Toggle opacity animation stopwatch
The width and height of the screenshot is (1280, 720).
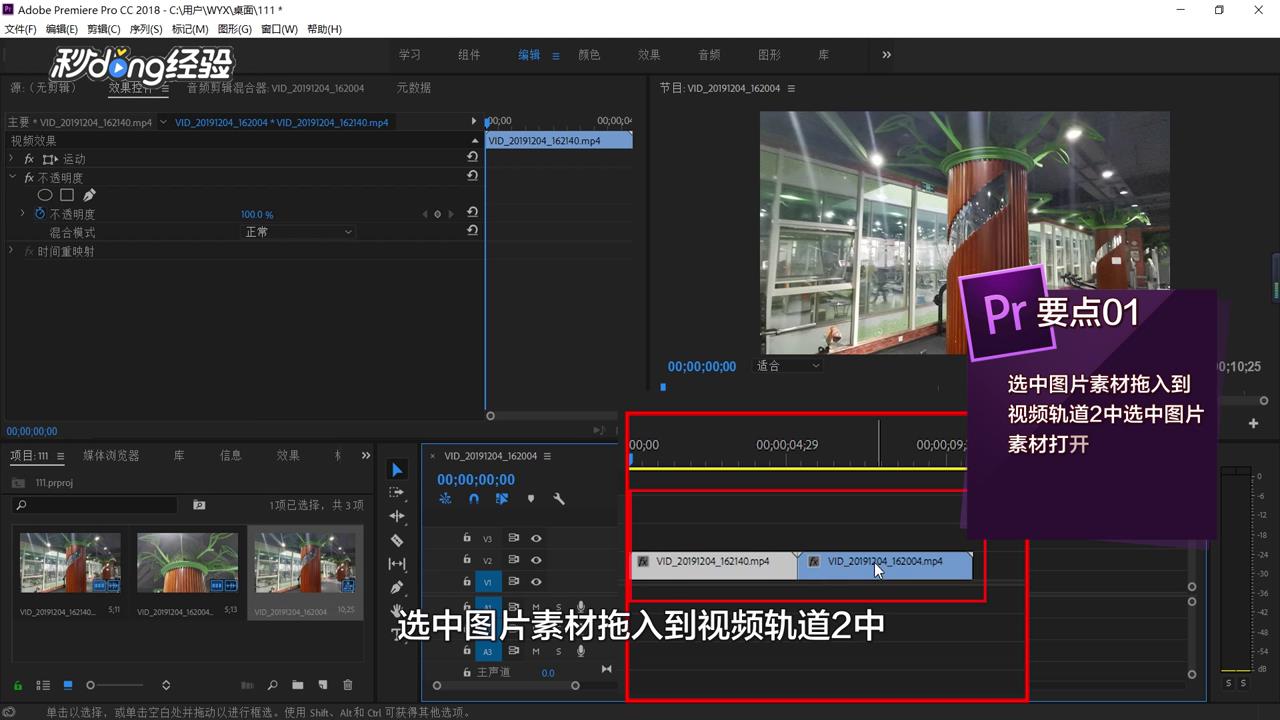point(40,214)
